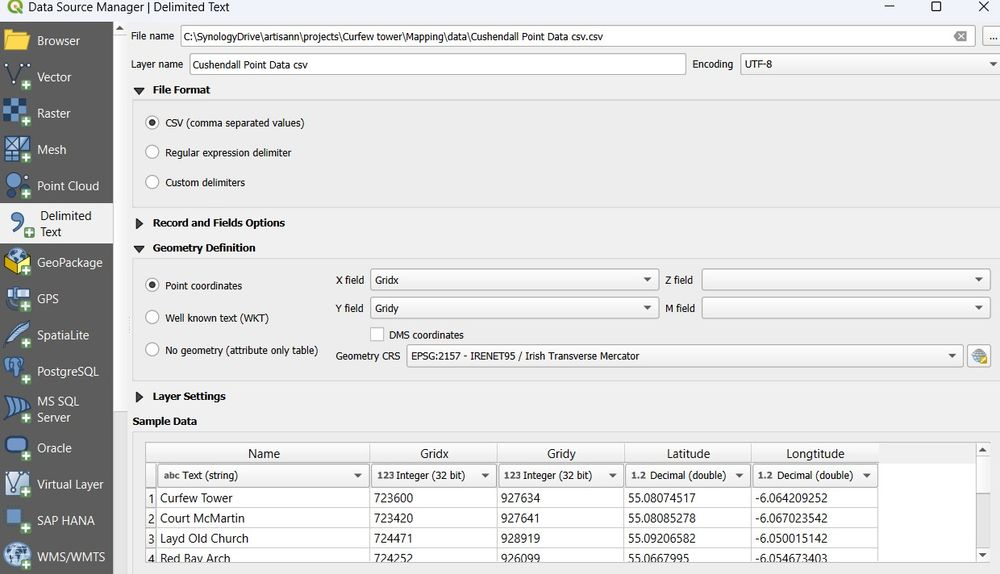
Task: Switch to the GeoPackage tab label
Action: coord(70,263)
